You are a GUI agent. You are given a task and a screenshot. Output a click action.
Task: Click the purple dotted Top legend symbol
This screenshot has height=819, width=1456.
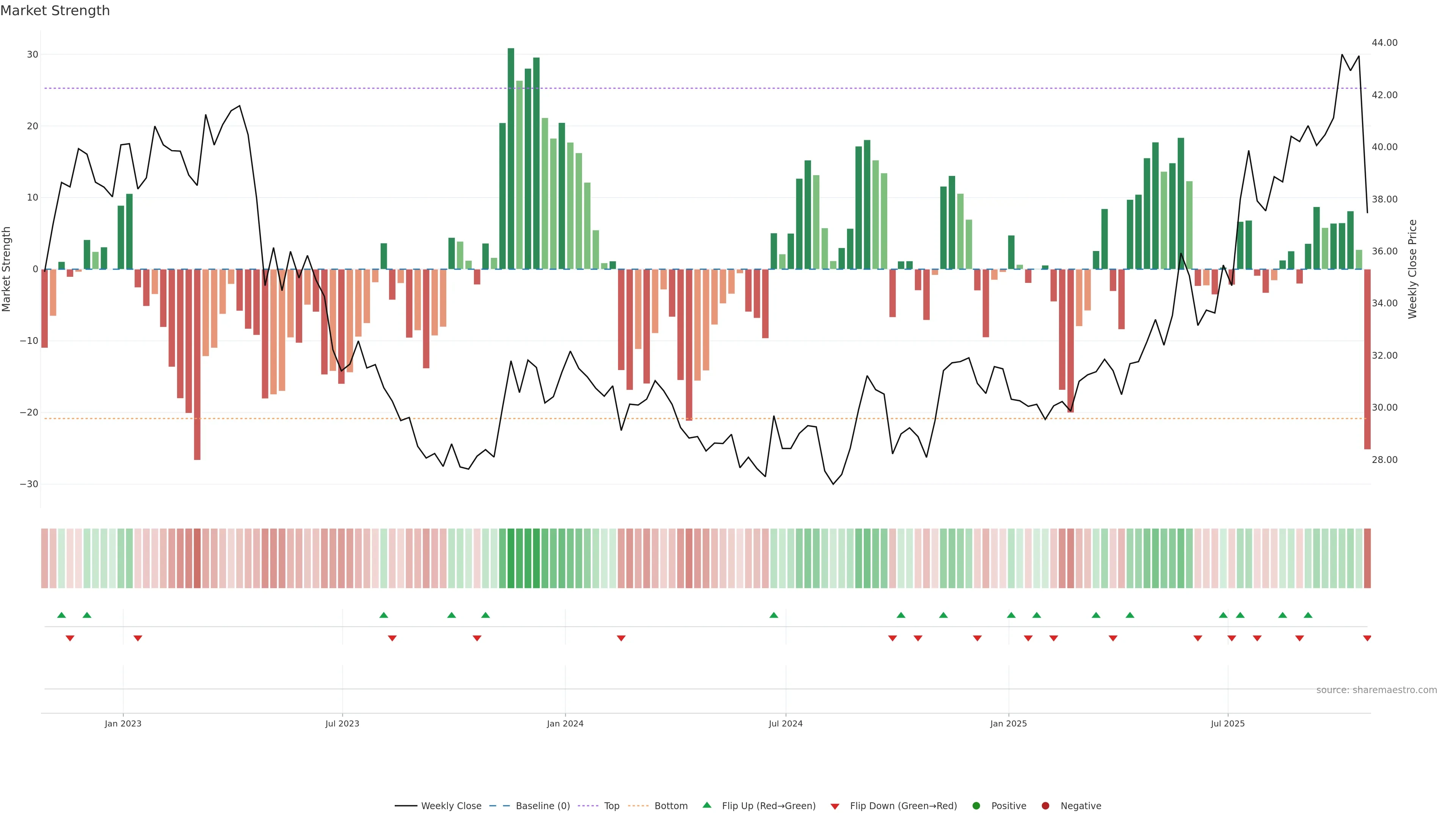[x=588, y=806]
